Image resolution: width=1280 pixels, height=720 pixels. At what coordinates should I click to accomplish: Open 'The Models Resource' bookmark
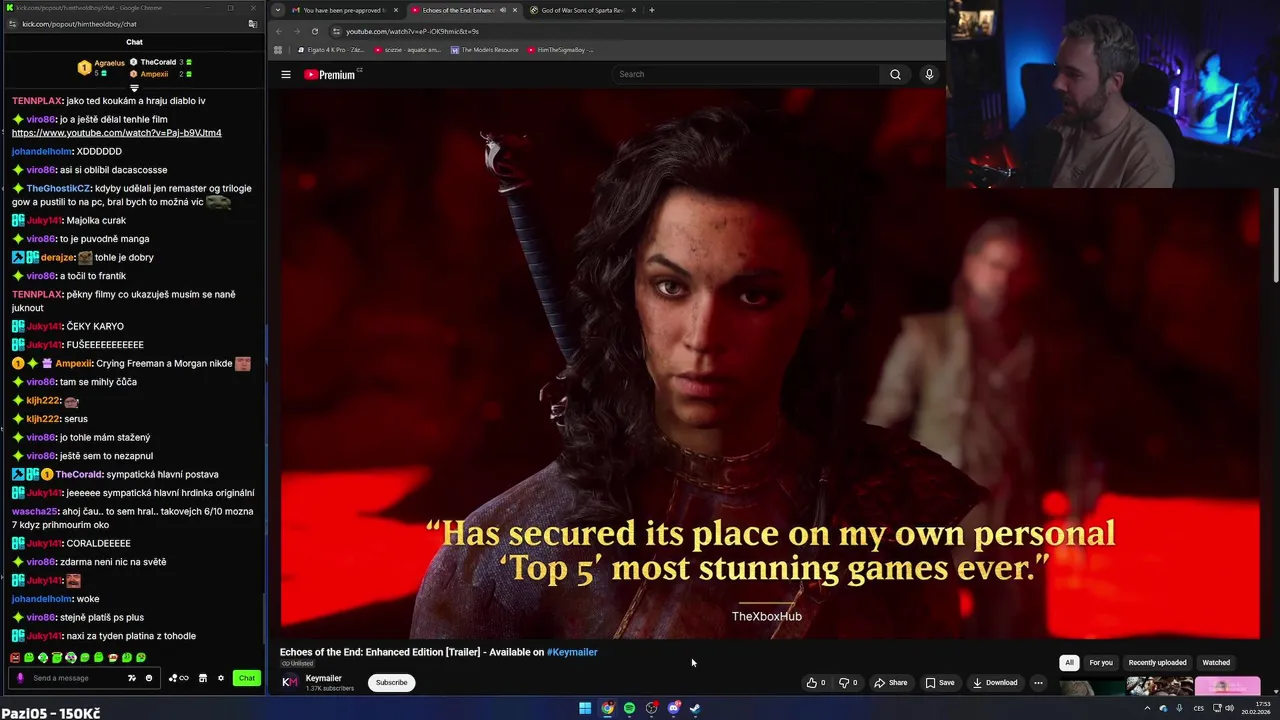(485, 49)
